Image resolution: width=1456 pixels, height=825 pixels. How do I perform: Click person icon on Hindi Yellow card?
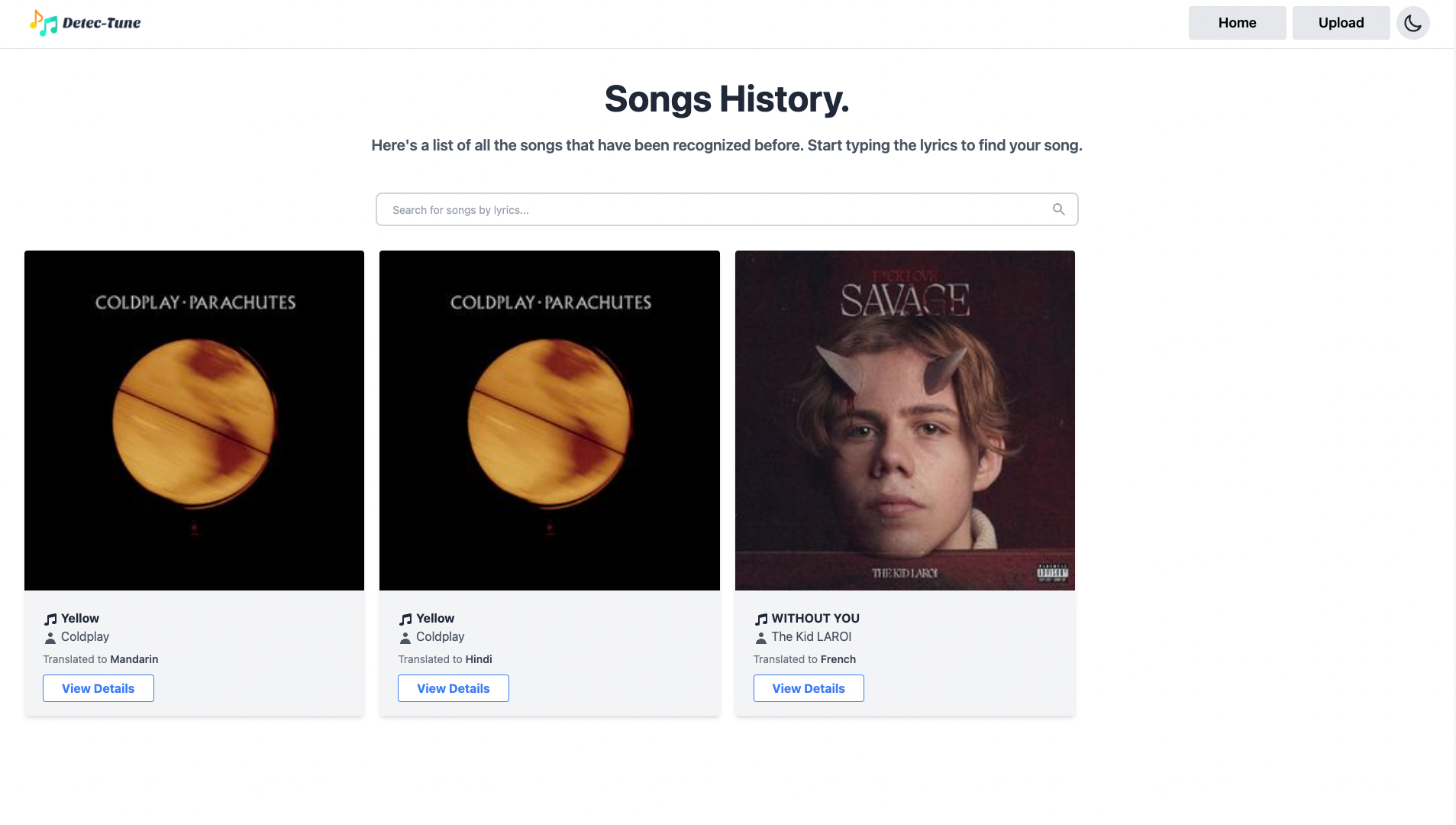(405, 638)
